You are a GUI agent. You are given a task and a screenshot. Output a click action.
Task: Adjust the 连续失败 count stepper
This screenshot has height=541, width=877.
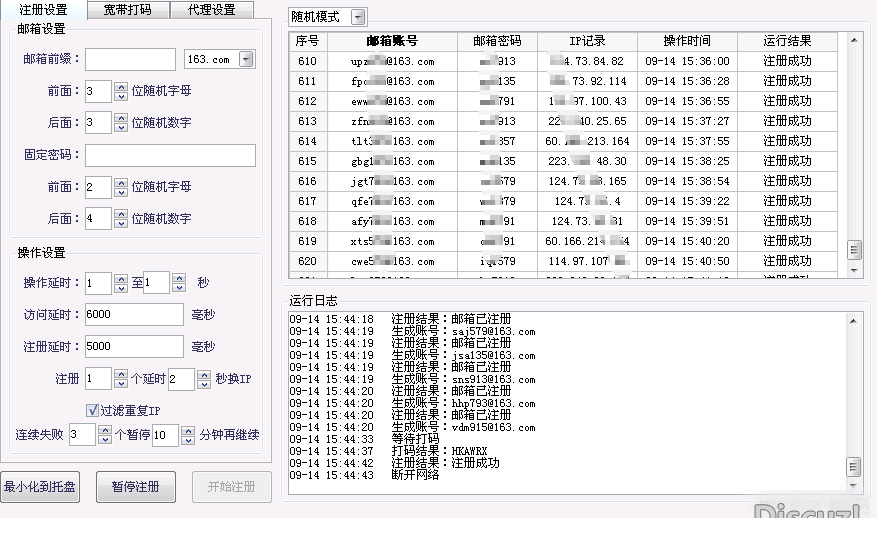(105, 435)
